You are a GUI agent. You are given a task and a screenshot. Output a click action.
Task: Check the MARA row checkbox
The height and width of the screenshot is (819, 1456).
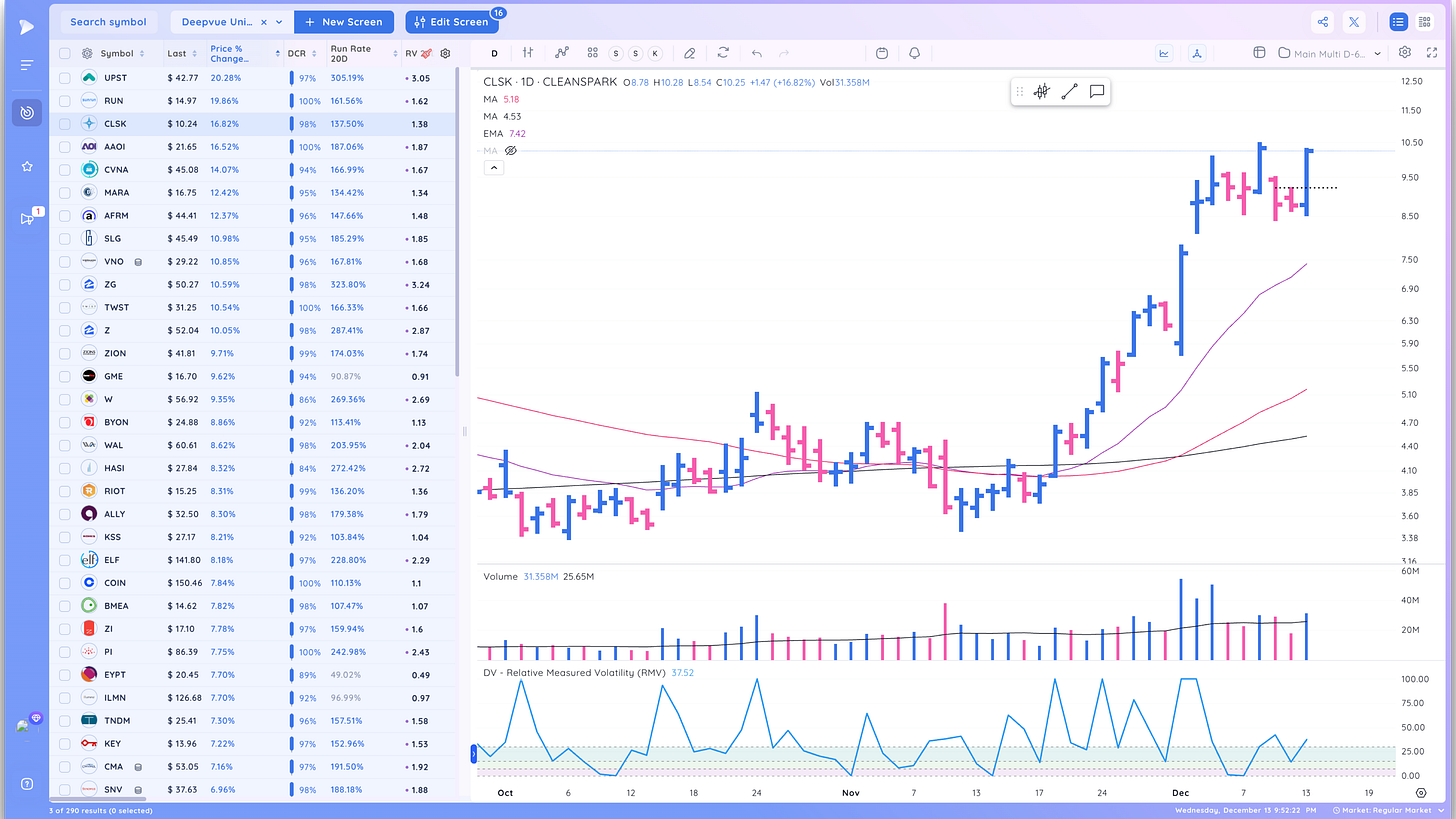(x=65, y=192)
